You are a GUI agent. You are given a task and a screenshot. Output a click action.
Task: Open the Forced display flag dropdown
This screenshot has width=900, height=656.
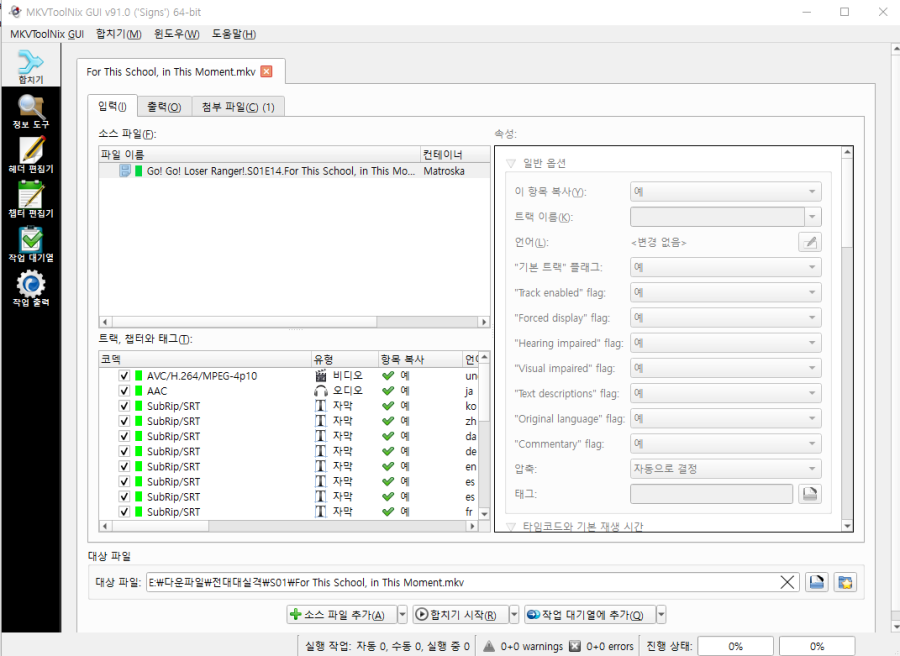[x=726, y=318]
